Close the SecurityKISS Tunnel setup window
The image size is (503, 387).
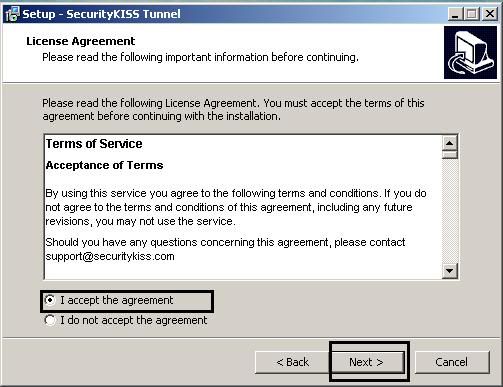pyautogui.click(x=490, y=14)
